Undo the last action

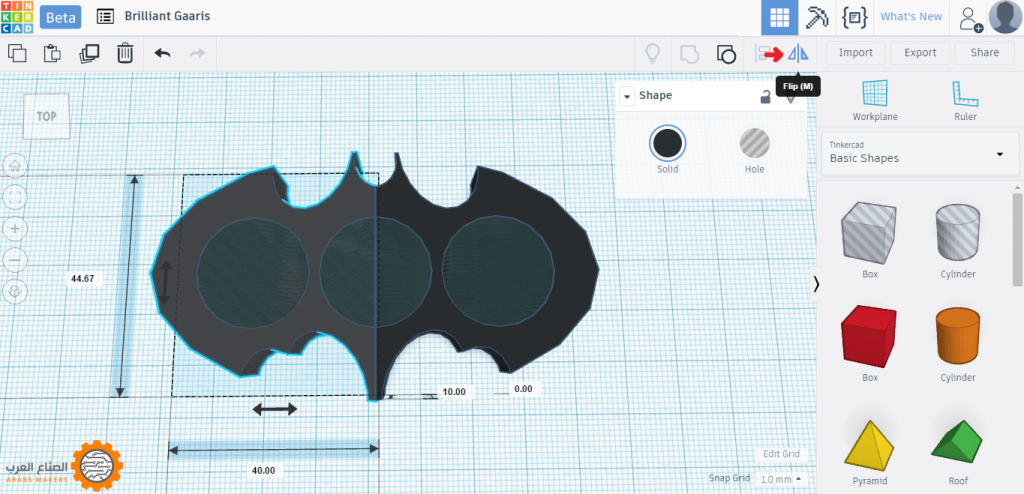pos(163,53)
